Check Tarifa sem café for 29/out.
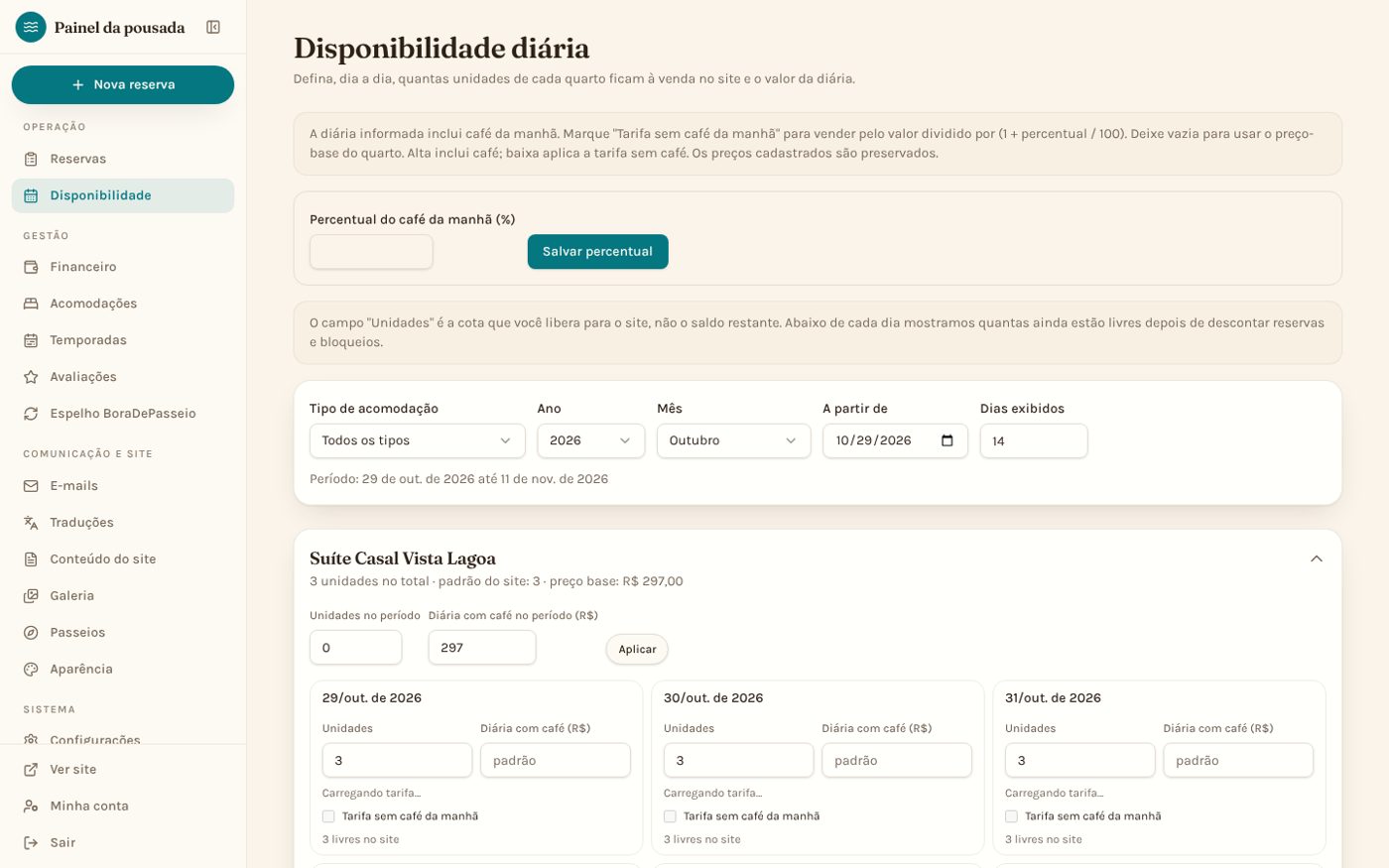1389x868 pixels. tap(328, 816)
